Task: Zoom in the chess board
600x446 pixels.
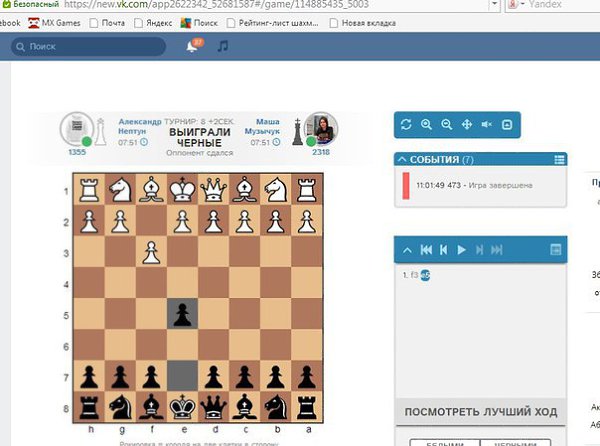Action: (x=426, y=125)
